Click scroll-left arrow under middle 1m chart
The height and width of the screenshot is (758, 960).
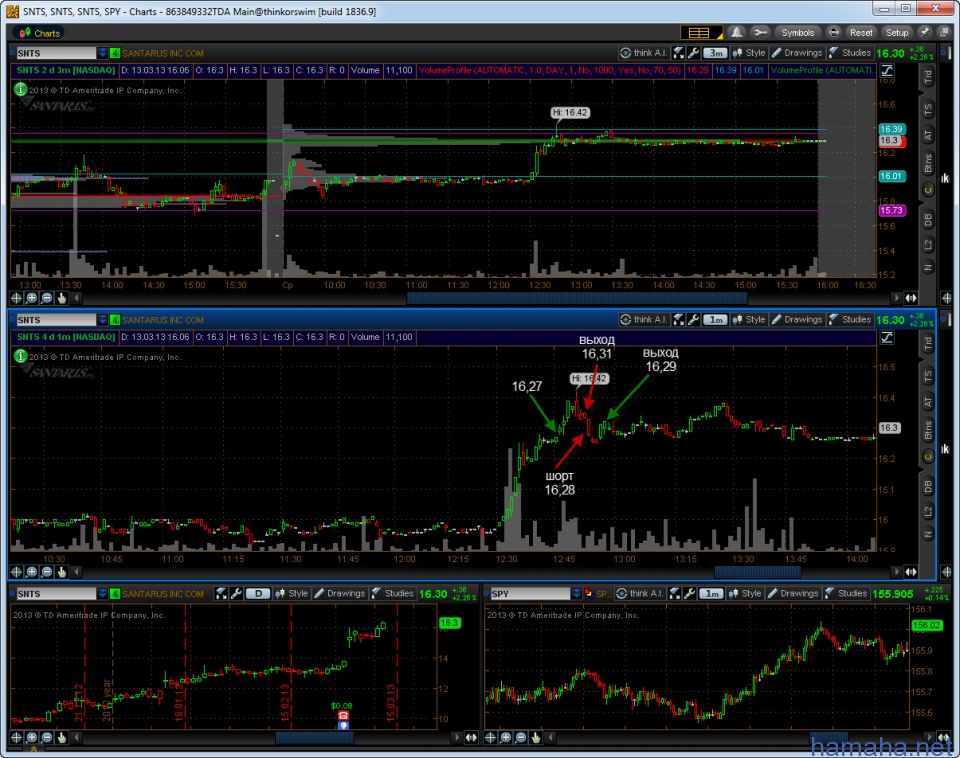click(x=77, y=572)
